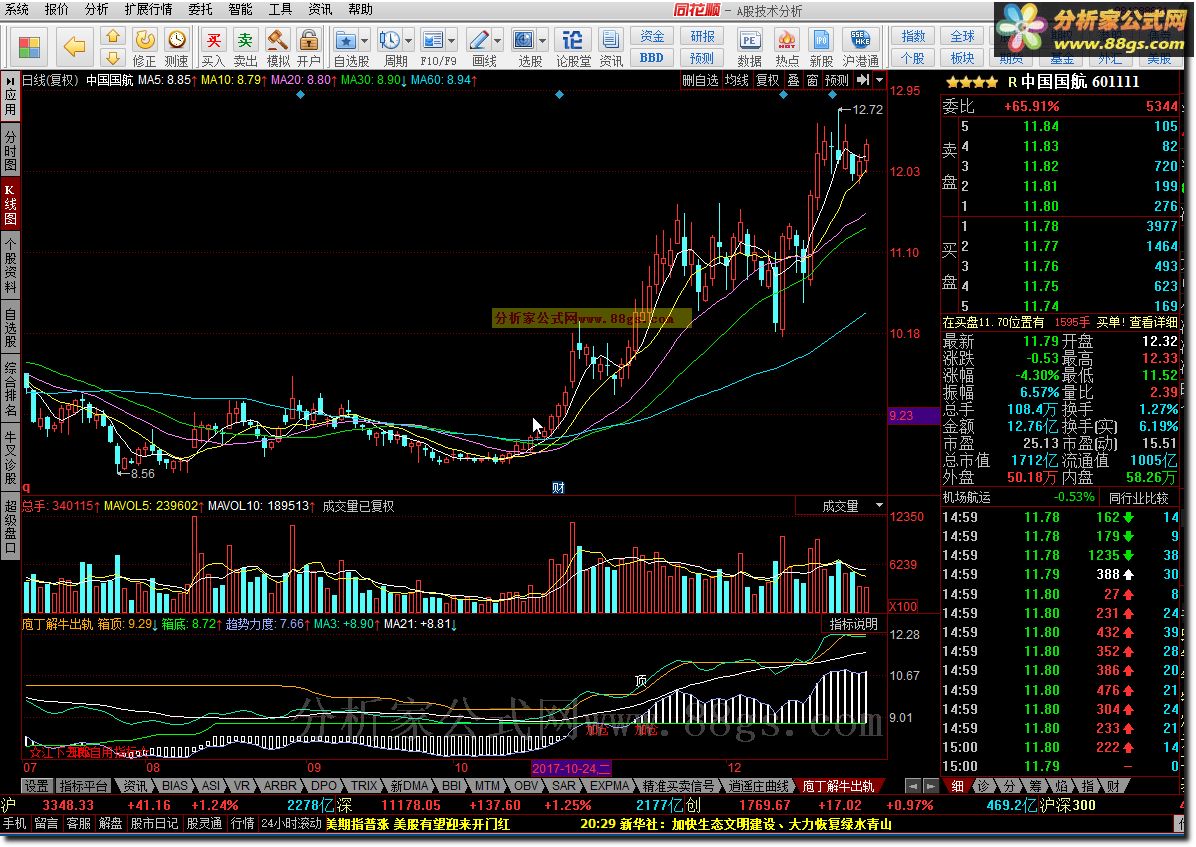Expand the 自选股 dropdown arrow
The image size is (1196, 847).
365,40
